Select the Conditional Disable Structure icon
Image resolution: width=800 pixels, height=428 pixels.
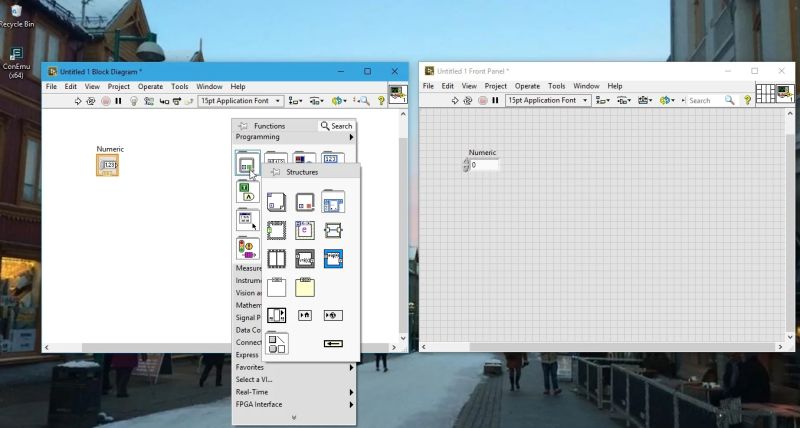(305, 287)
